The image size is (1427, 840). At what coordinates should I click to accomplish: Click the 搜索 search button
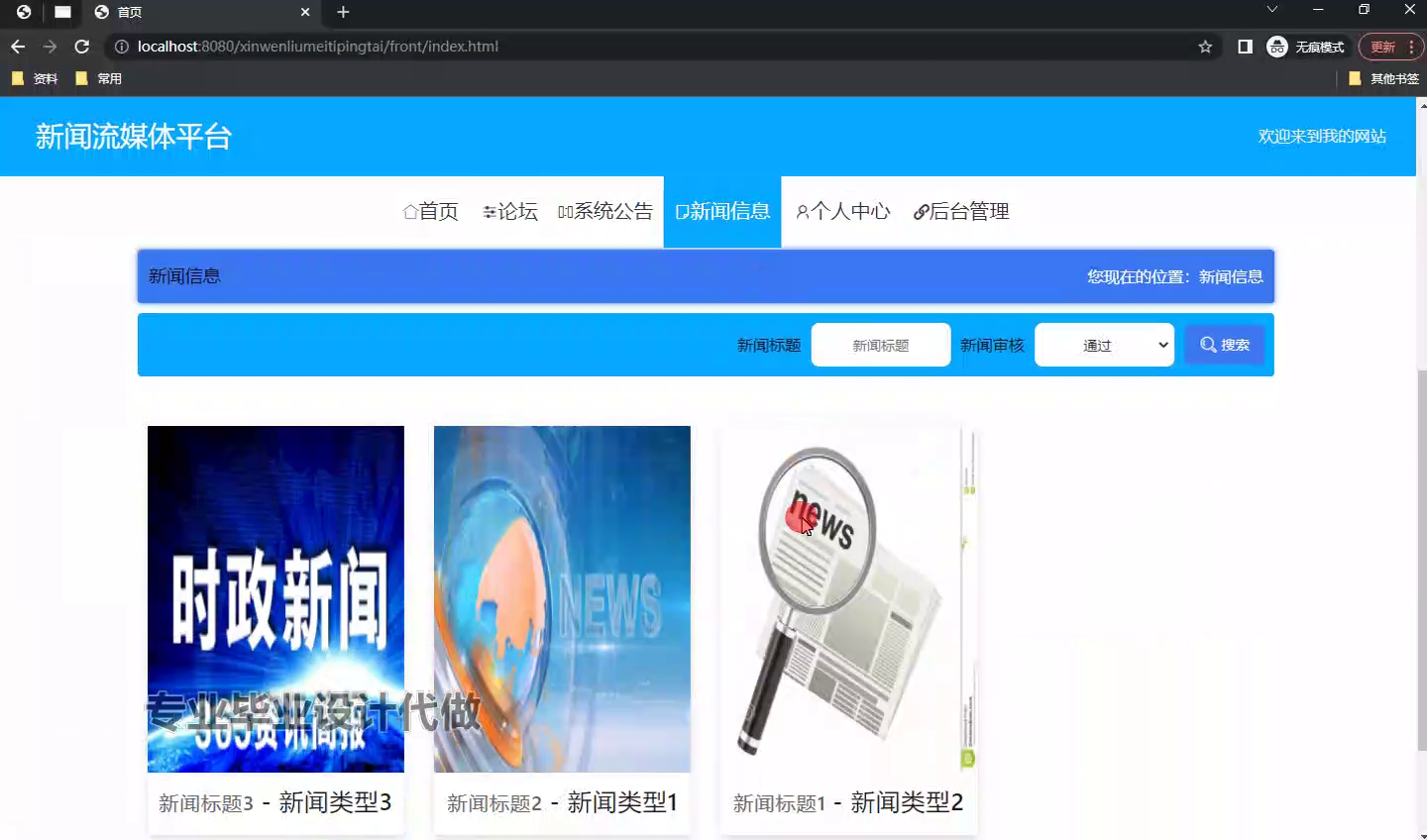[x=1225, y=345]
